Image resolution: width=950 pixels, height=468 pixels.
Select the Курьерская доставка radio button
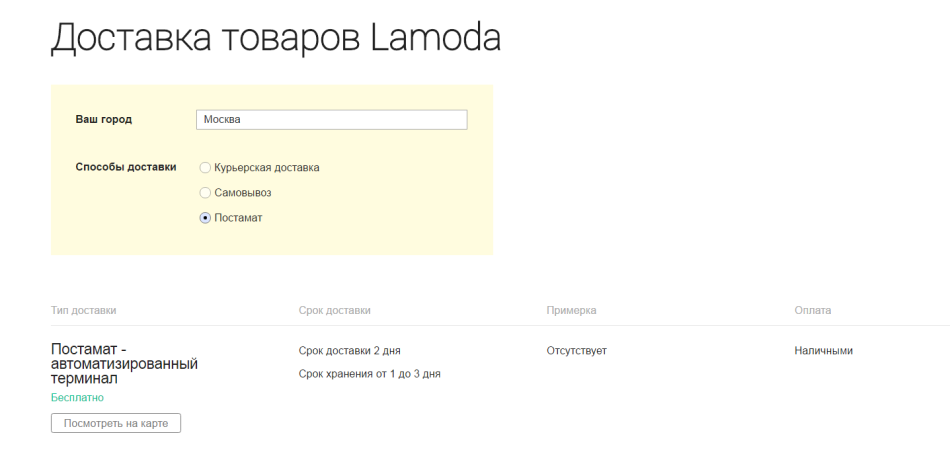[205, 168]
